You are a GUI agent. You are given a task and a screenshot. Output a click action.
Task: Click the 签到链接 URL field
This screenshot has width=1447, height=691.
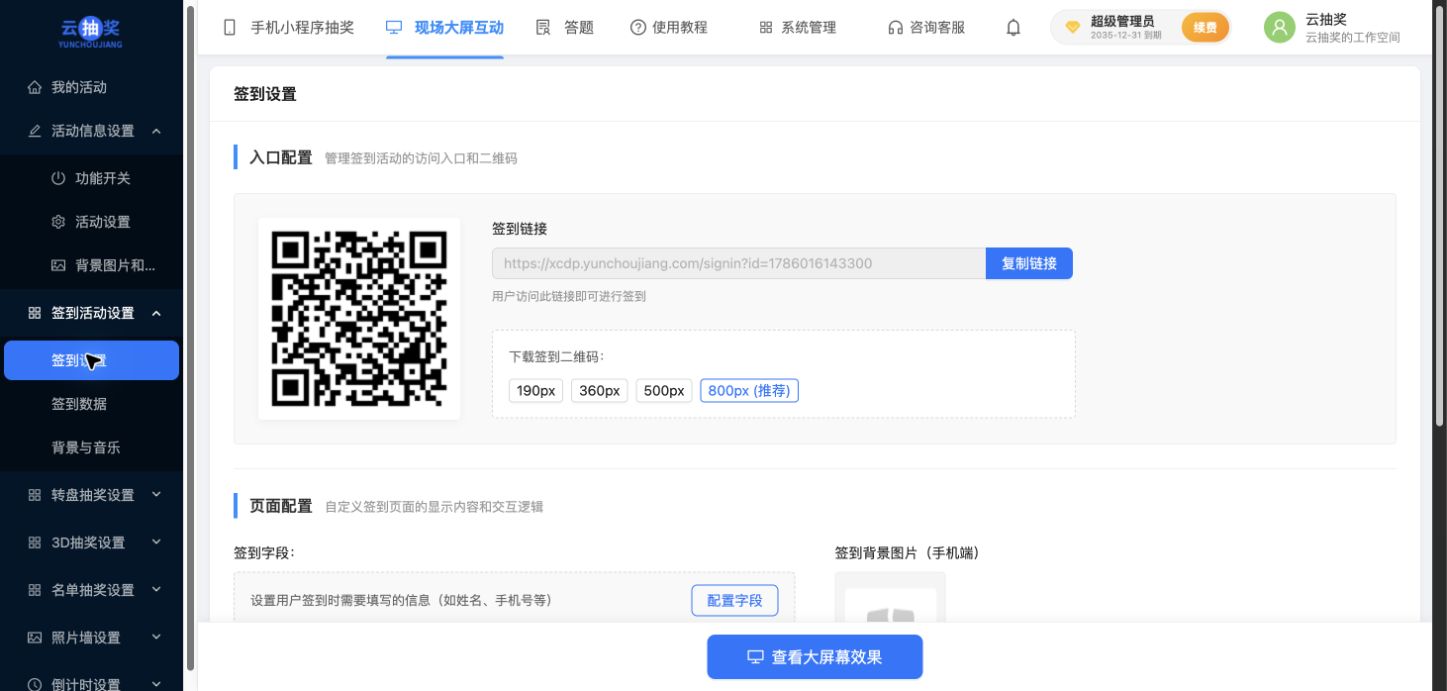click(x=739, y=264)
